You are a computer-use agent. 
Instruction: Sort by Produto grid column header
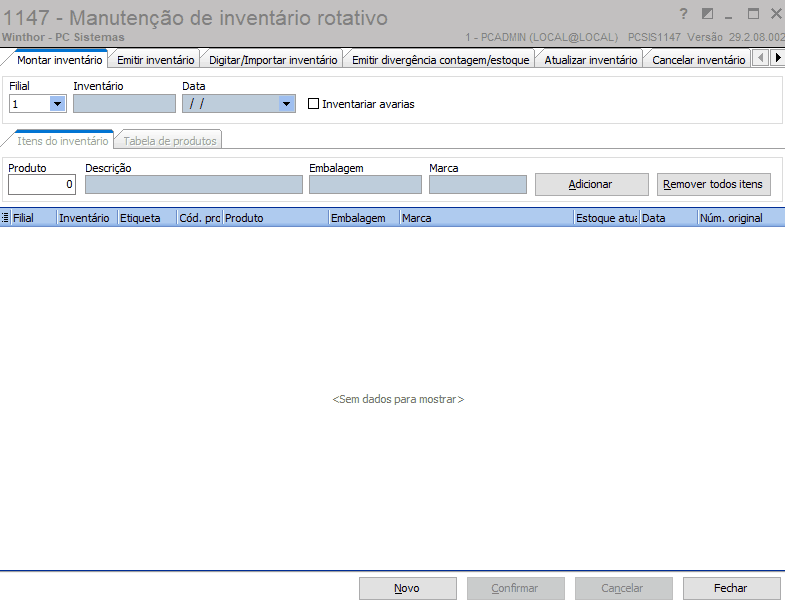[x=275, y=218]
